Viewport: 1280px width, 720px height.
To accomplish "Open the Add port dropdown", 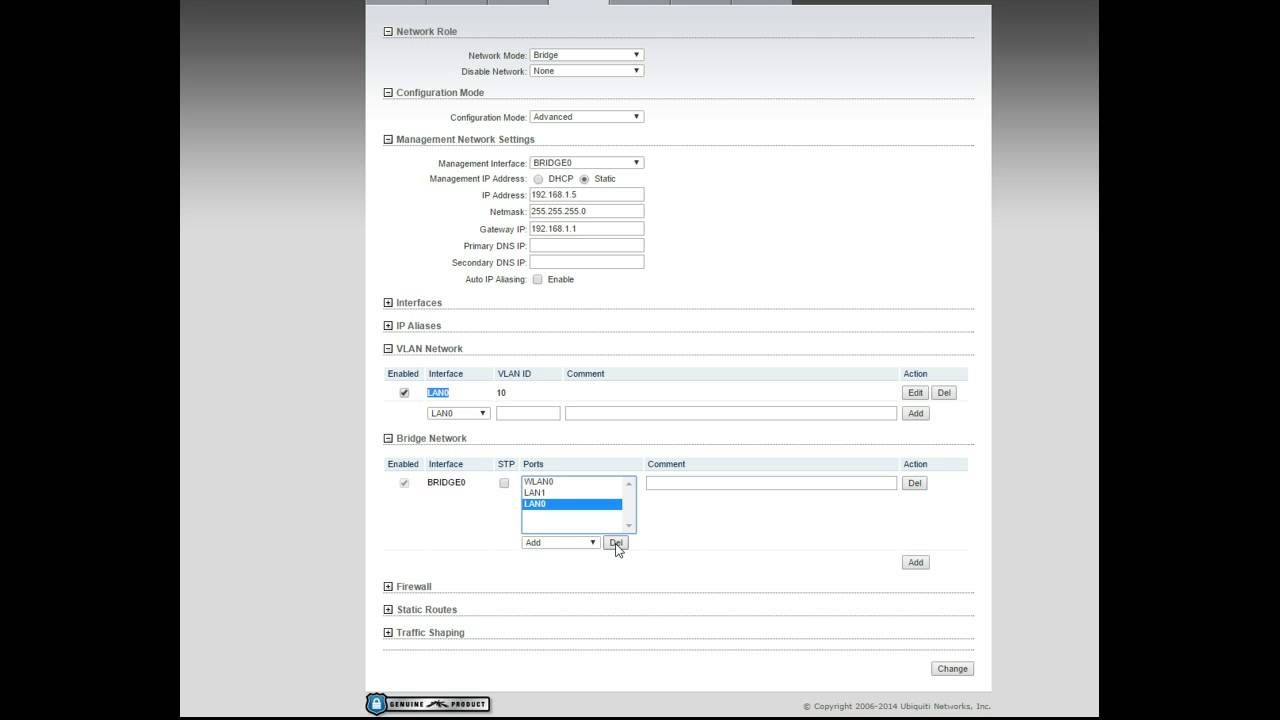I will 560,543.
